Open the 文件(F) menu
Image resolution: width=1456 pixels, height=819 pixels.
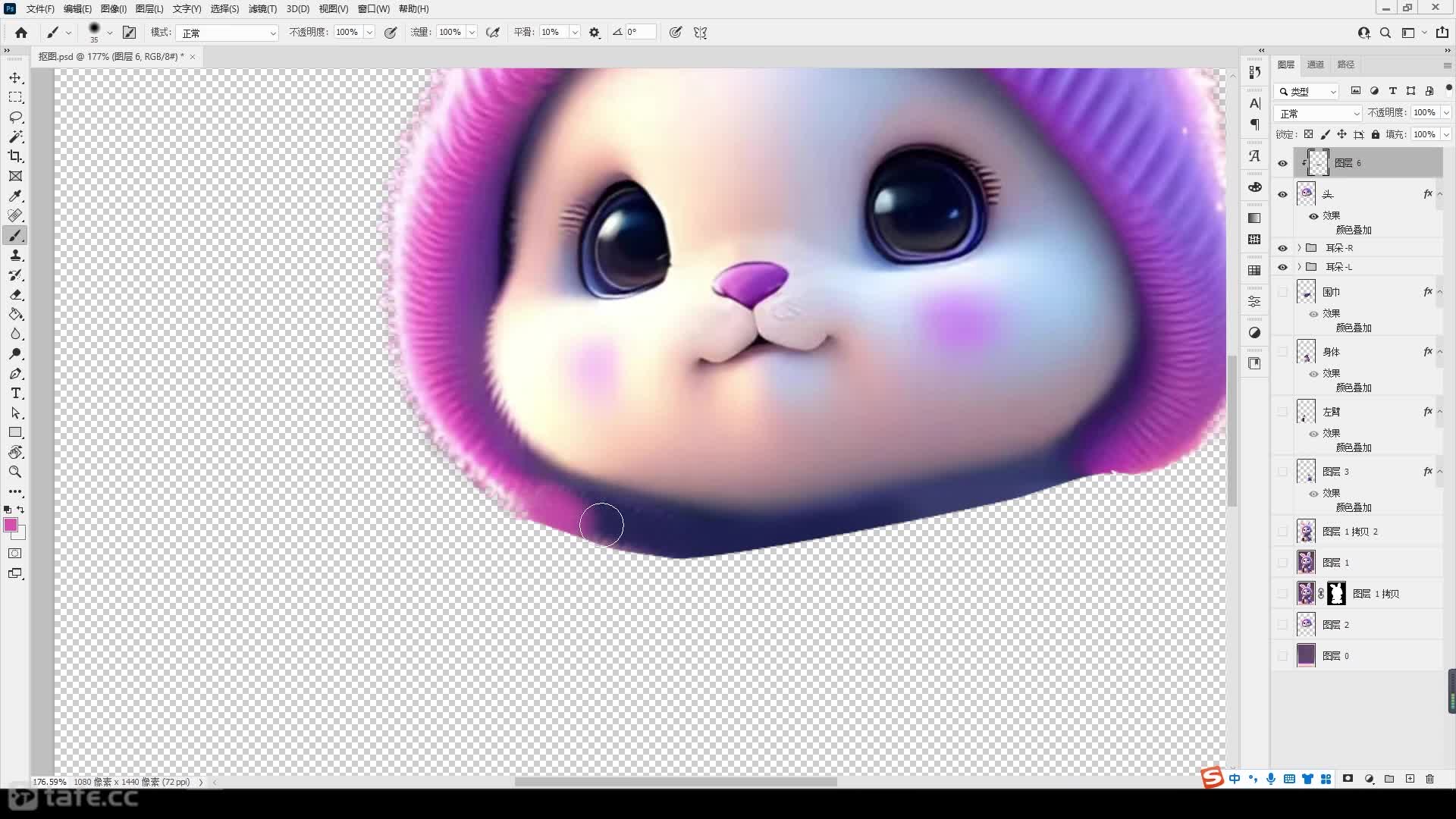coord(39,9)
